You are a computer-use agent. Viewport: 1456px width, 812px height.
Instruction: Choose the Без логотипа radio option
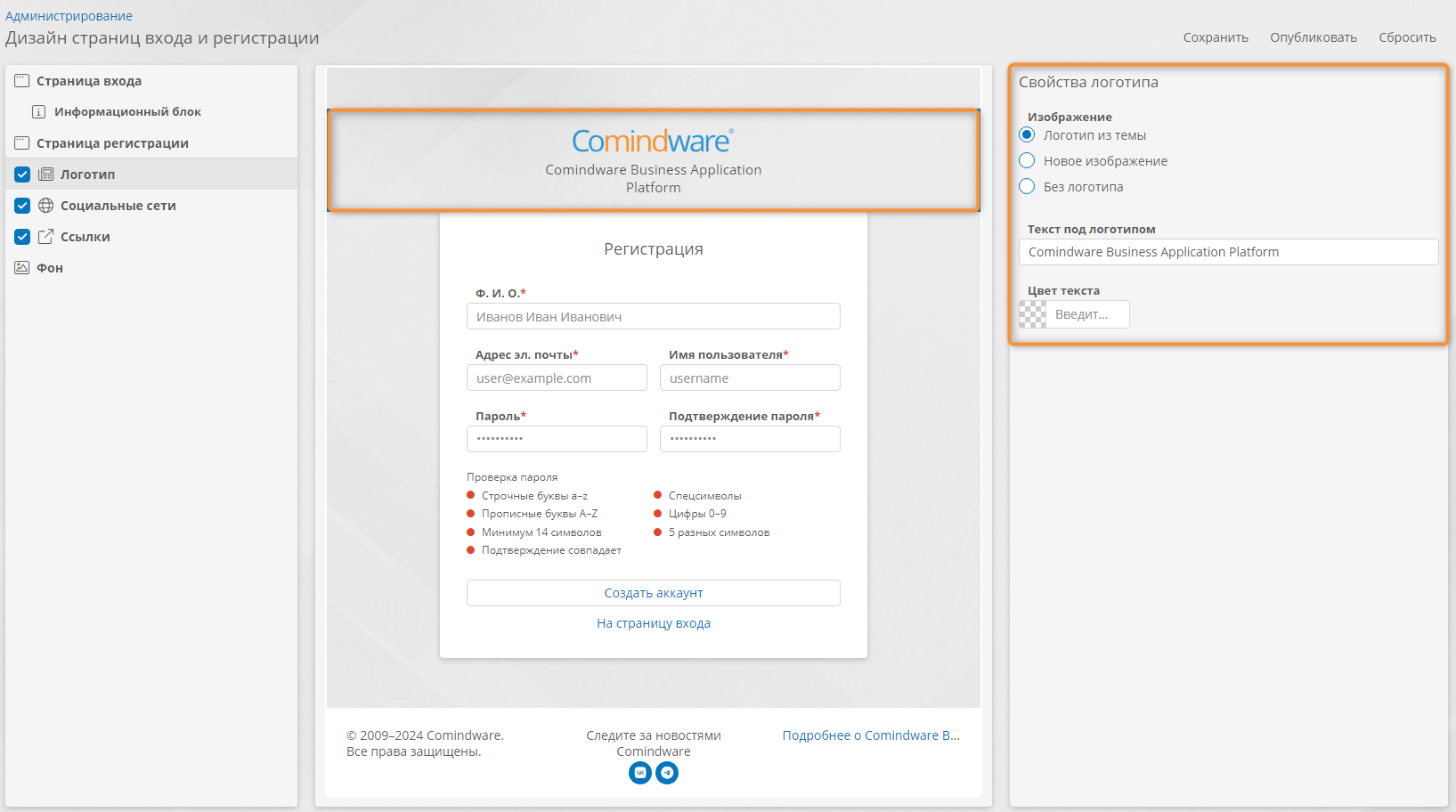tap(1027, 186)
